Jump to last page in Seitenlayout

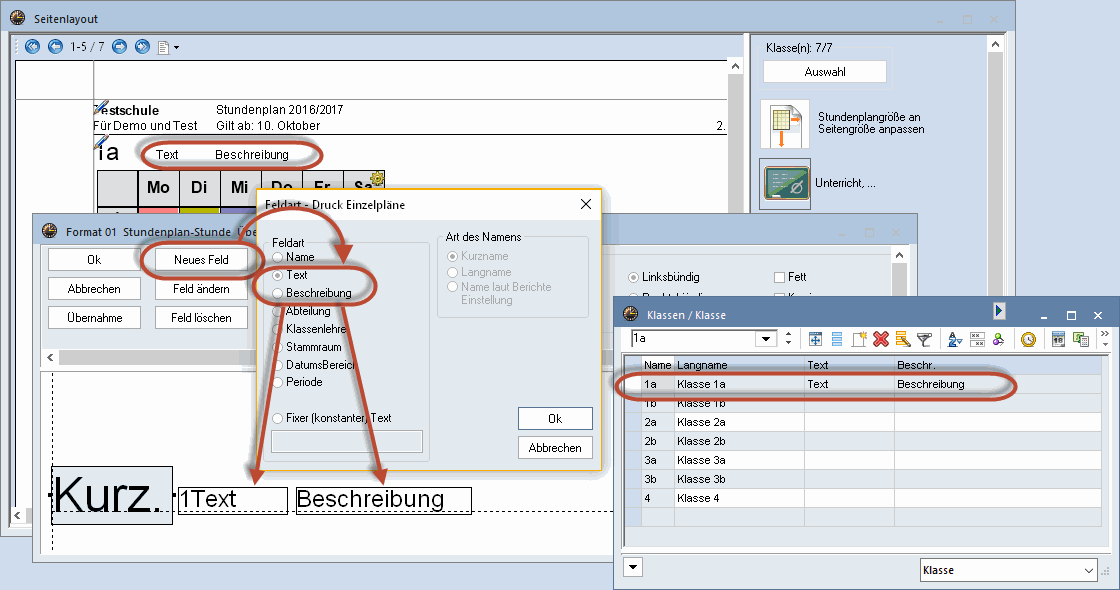click(142, 46)
